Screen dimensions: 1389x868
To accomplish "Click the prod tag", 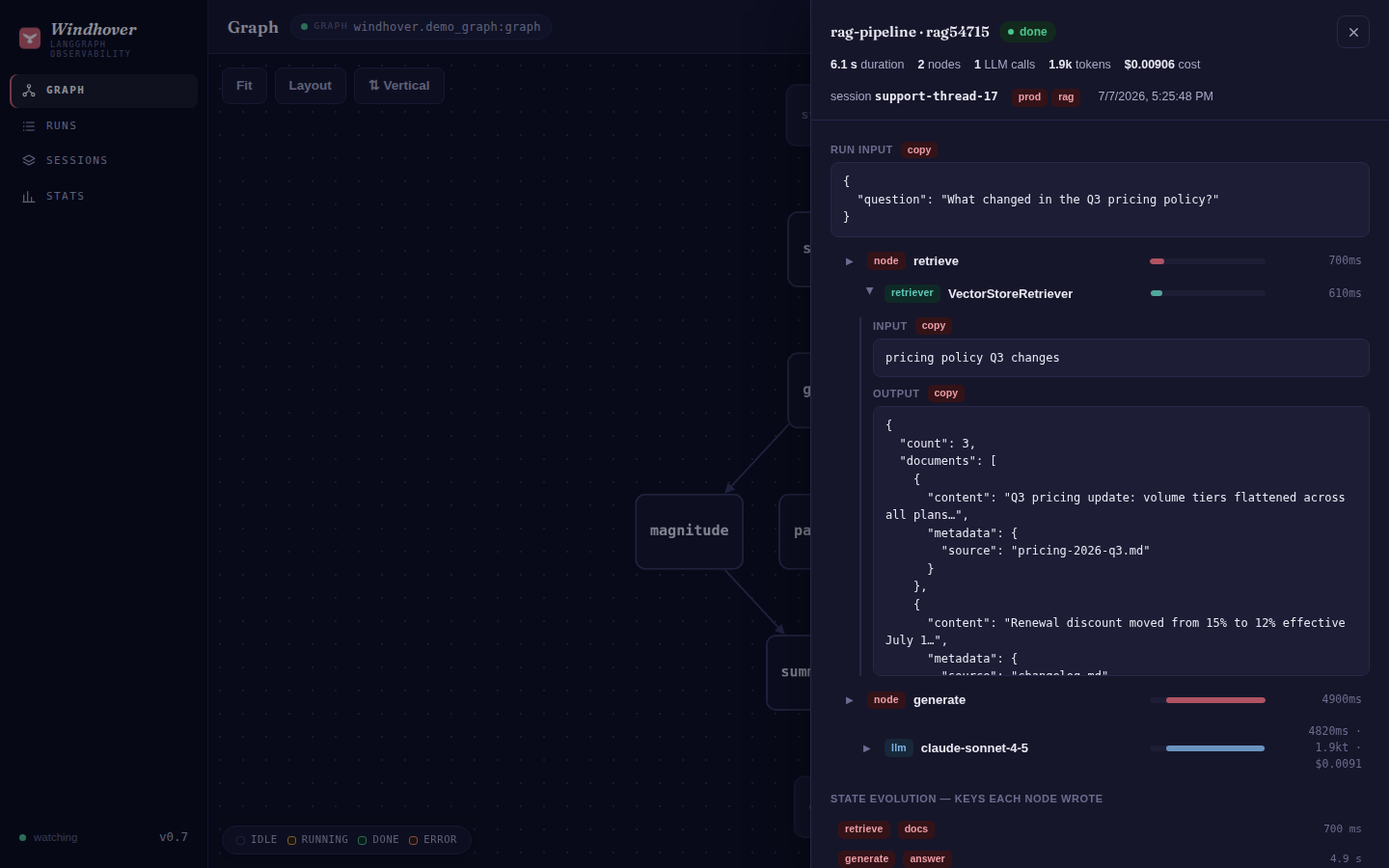I will pos(1029,97).
